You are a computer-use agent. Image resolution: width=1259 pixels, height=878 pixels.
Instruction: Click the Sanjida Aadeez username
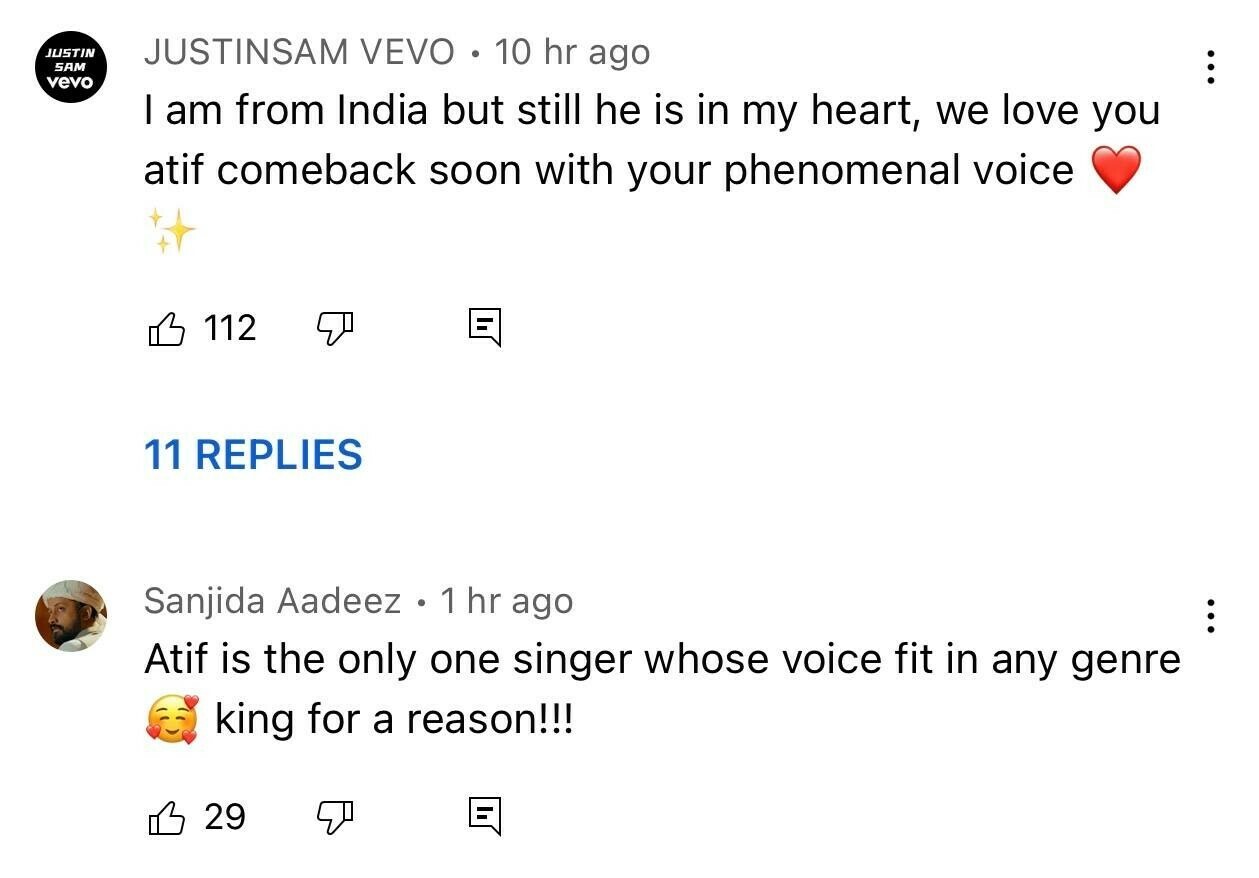[272, 601]
